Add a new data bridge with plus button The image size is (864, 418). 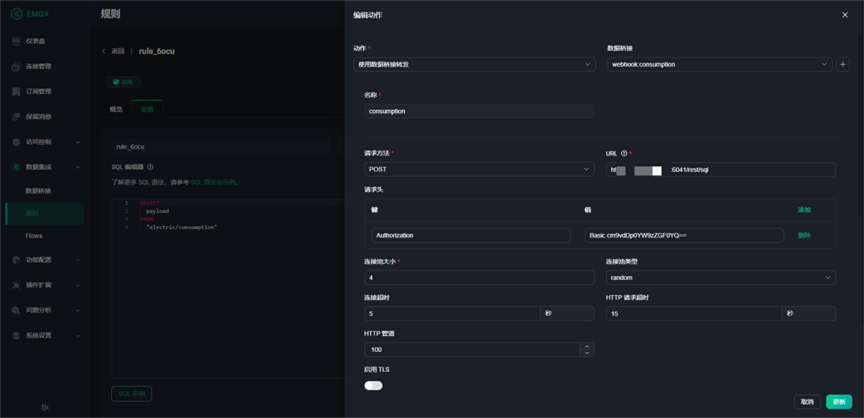(x=843, y=64)
